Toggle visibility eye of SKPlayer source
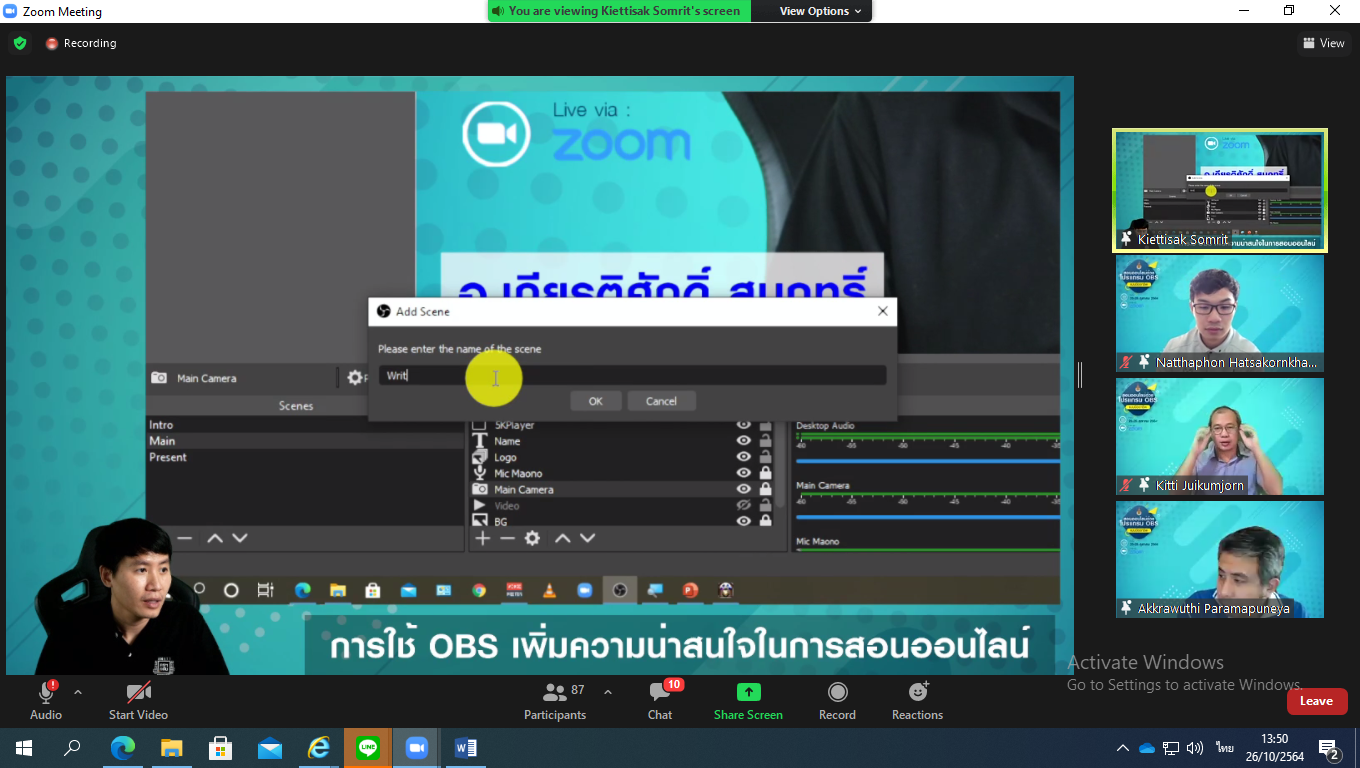1360x768 pixels. tap(743, 425)
